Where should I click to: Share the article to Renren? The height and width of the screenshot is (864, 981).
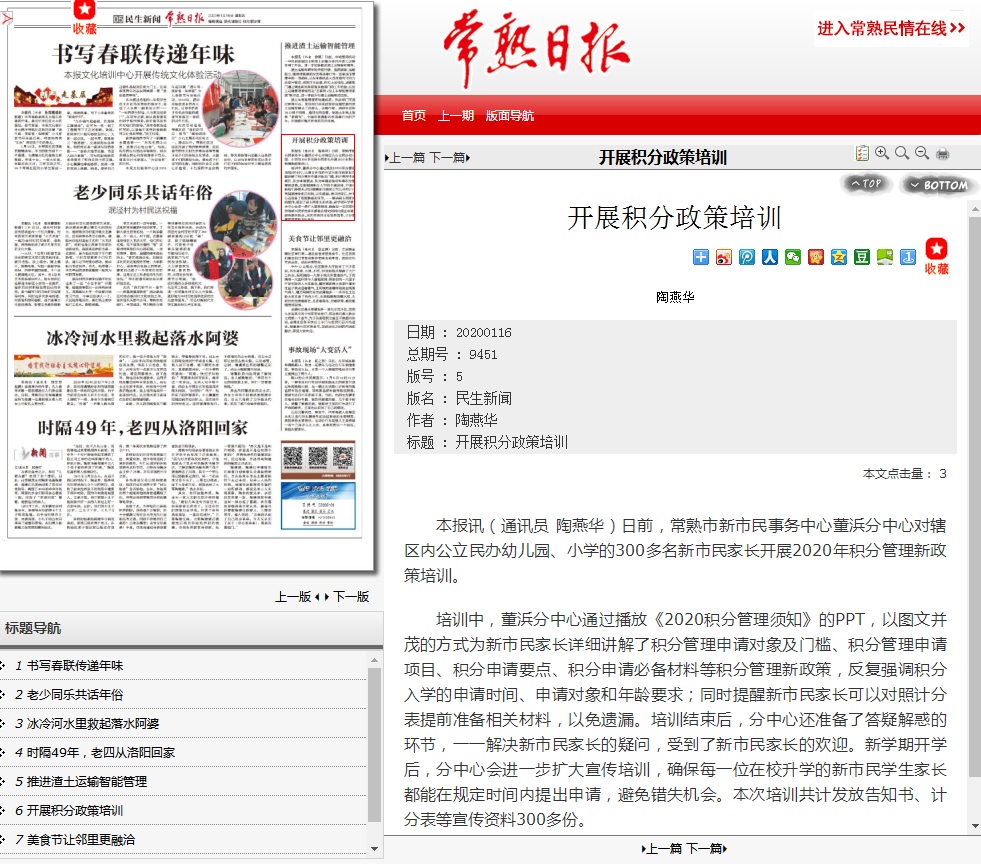pyautogui.click(x=770, y=257)
